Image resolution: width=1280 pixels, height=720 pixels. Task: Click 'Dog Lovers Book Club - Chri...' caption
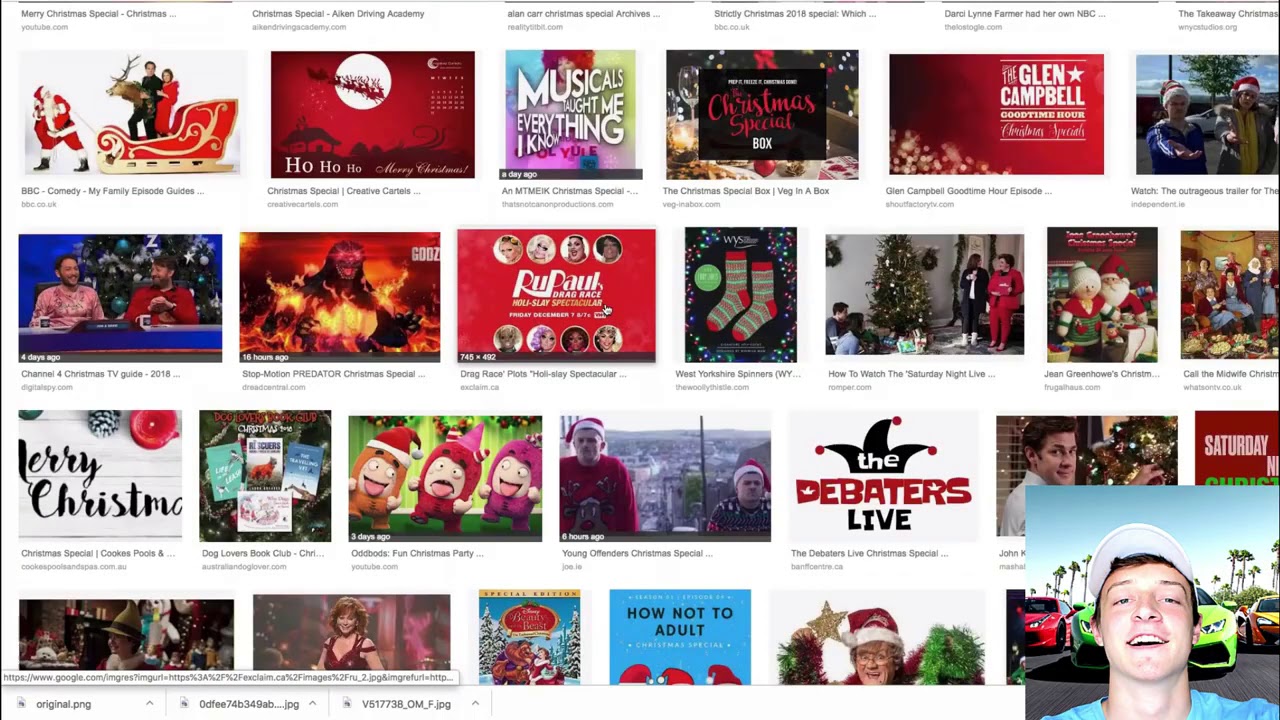click(263, 553)
